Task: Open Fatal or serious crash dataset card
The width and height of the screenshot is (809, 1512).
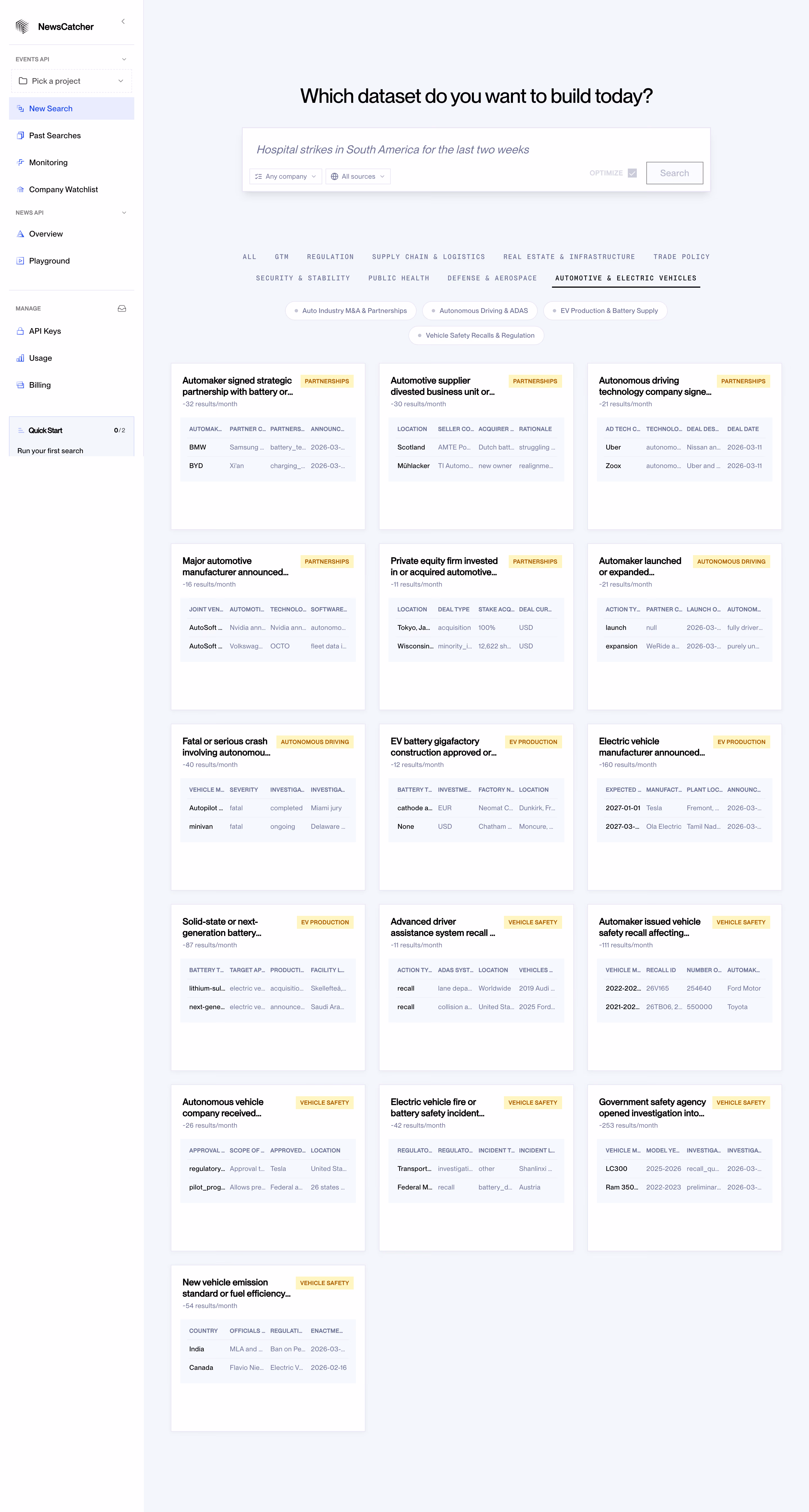Action: click(268, 807)
